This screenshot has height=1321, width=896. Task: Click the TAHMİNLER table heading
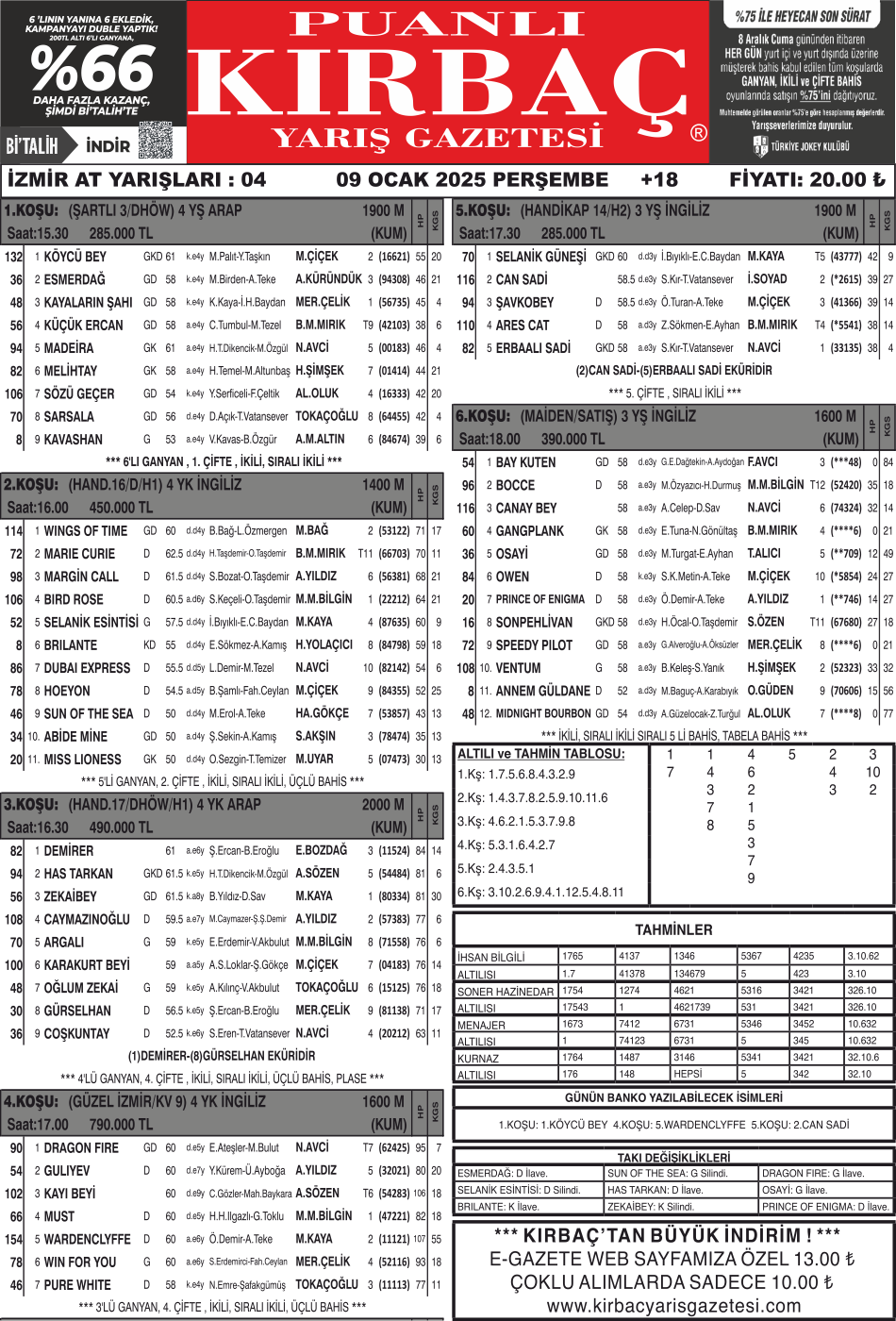pos(672,929)
